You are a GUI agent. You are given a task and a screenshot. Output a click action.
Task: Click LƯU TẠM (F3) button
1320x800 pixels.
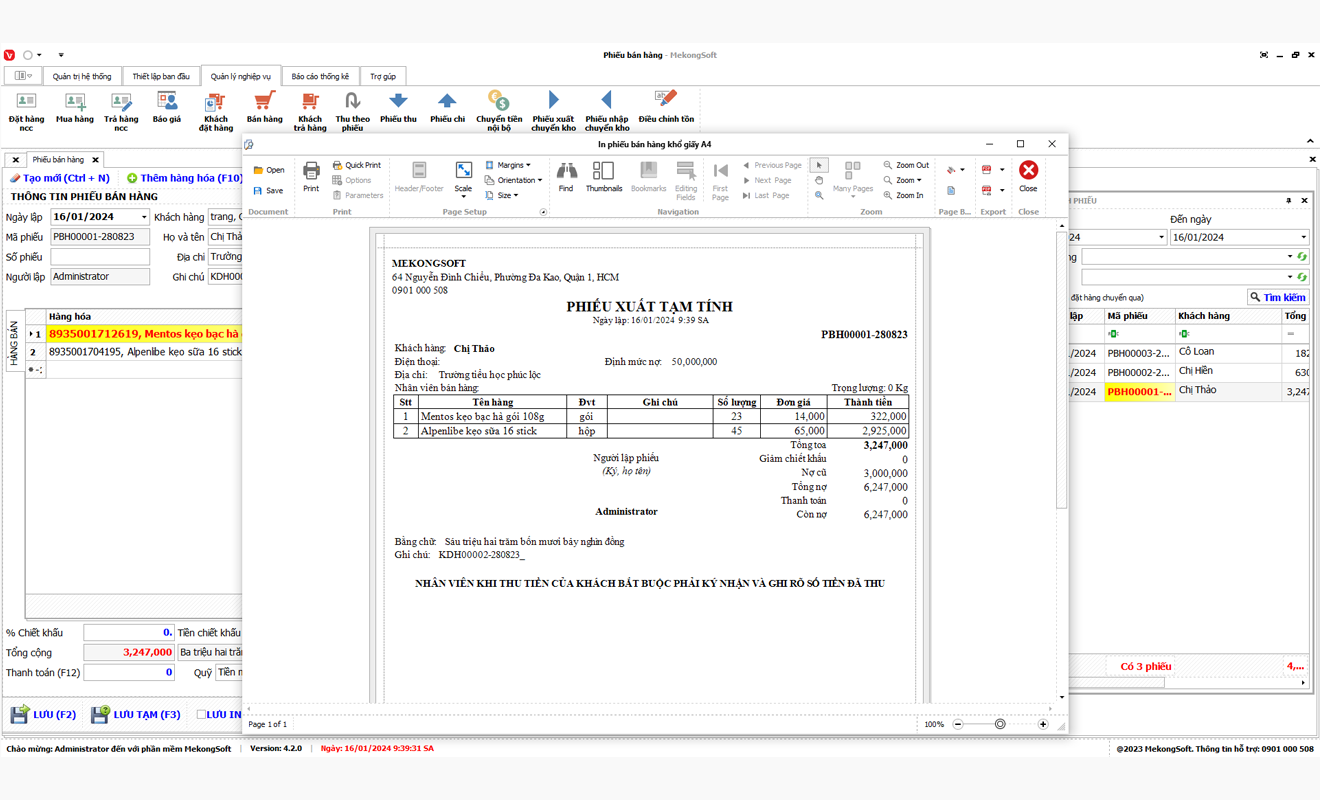click(135, 714)
